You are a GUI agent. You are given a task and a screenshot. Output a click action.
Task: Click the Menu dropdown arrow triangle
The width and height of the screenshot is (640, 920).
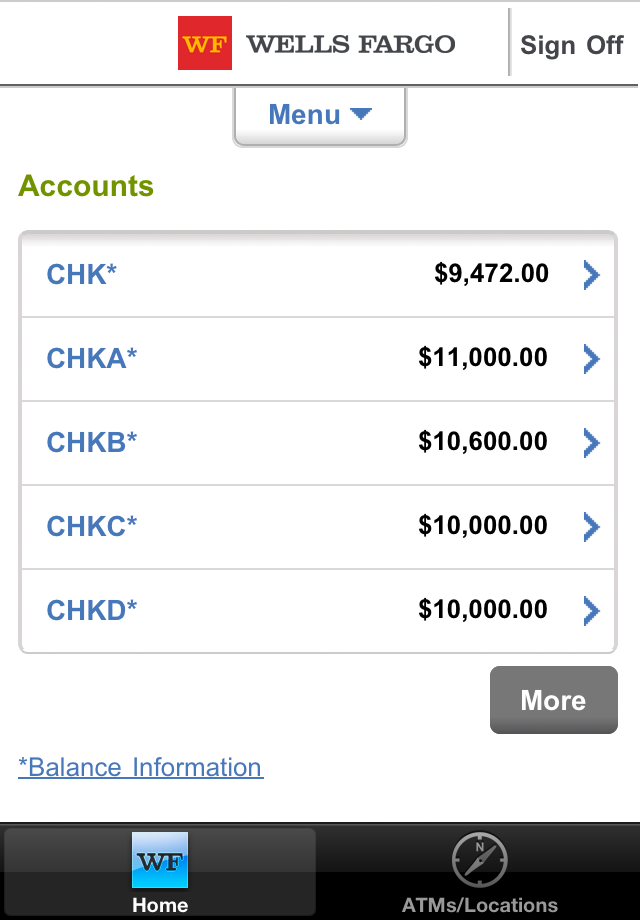tap(361, 114)
